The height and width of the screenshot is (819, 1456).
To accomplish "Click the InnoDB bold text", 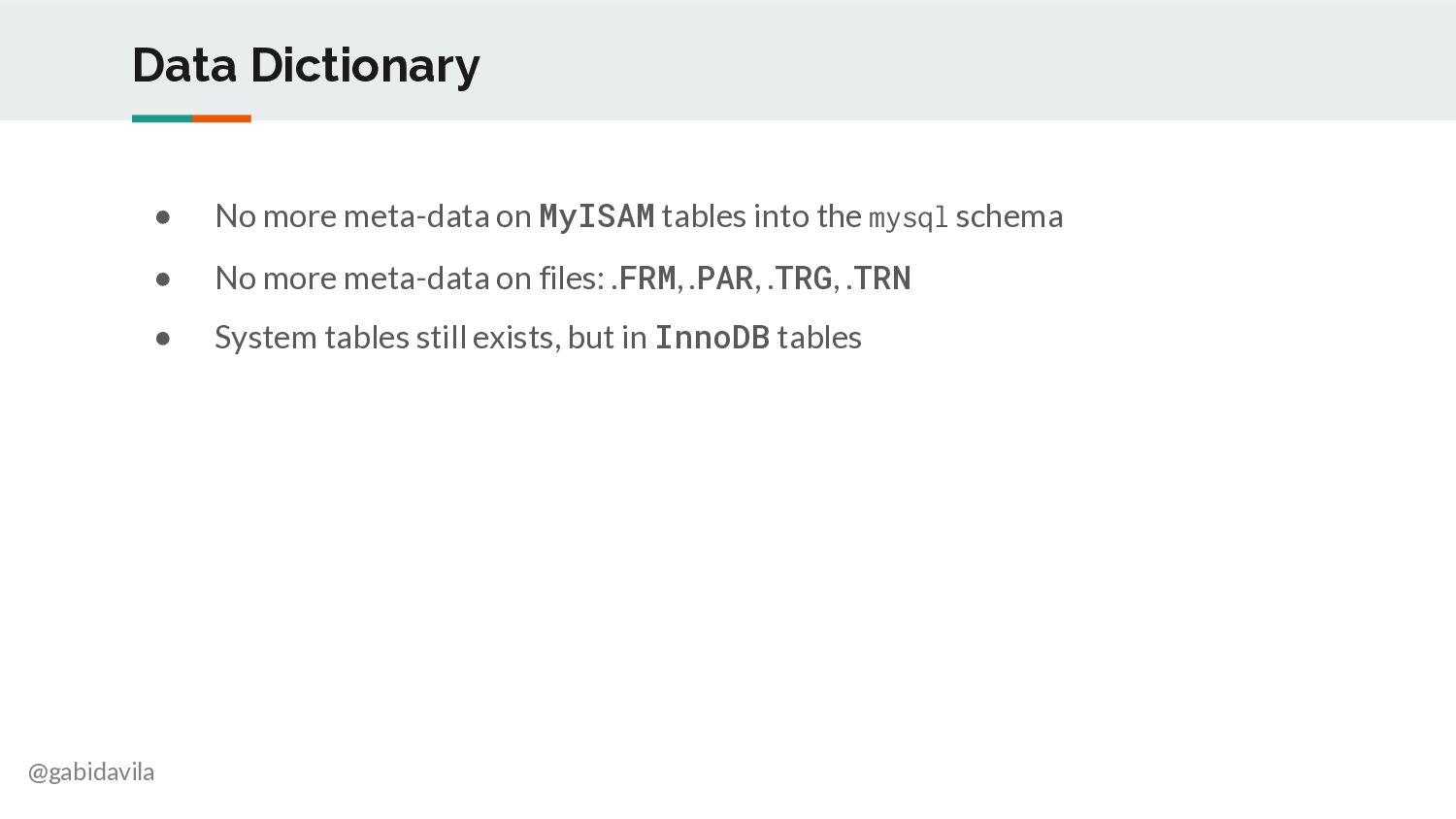I will pyautogui.click(x=712, y=338).
